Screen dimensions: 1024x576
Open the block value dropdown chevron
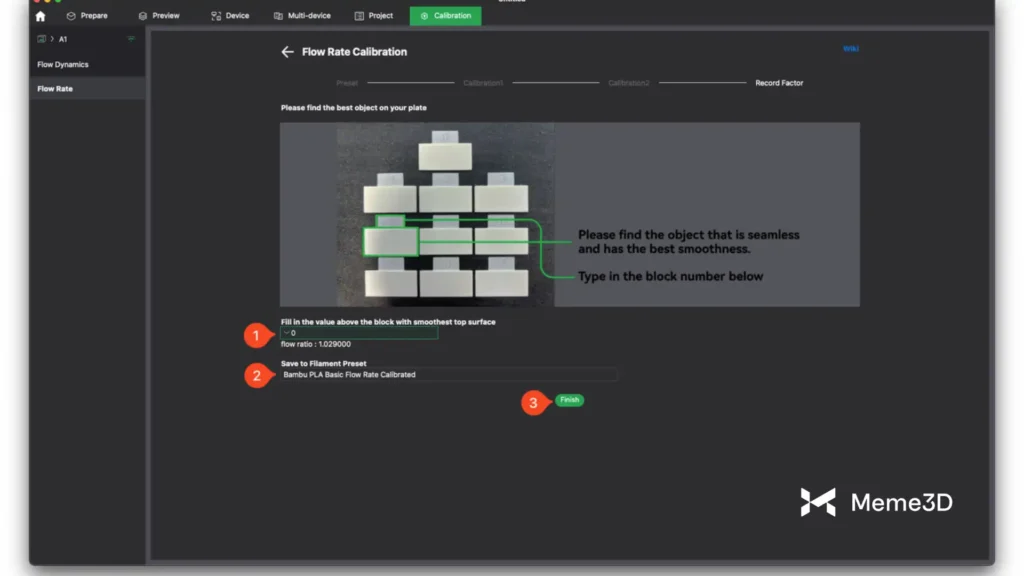[286, 333]
